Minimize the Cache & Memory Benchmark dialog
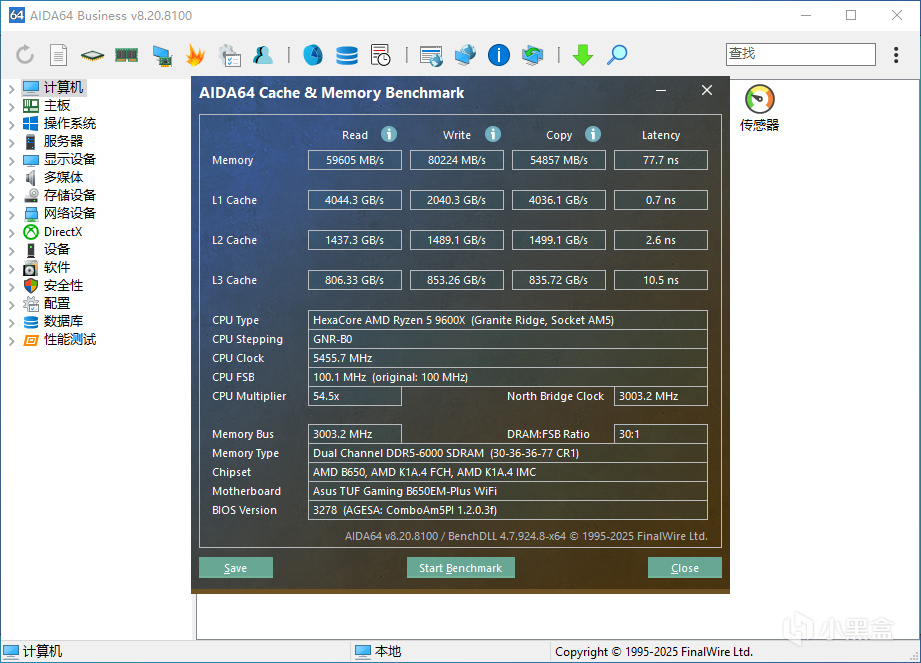This screenshot has width=921, height=663. [661, 90]
